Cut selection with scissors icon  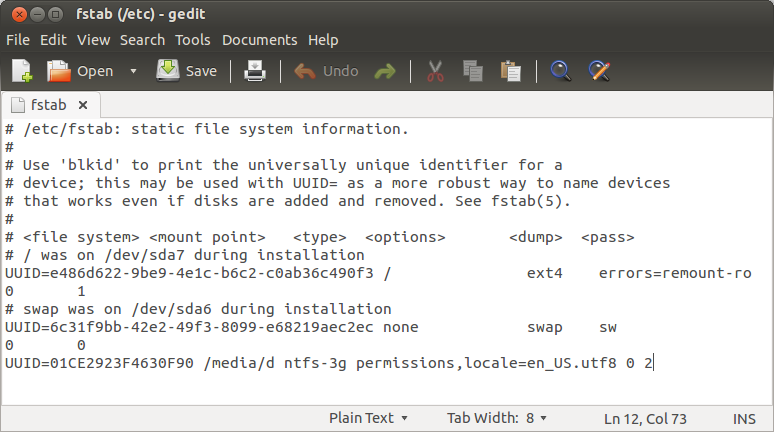pos(435,71)
